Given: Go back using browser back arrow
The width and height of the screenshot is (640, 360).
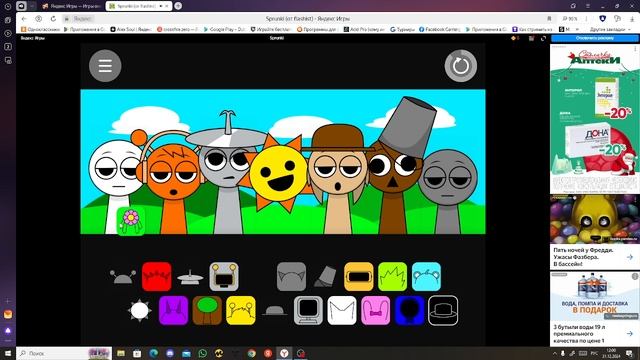Looking at the screenshot, I should (x=24, y=19).
